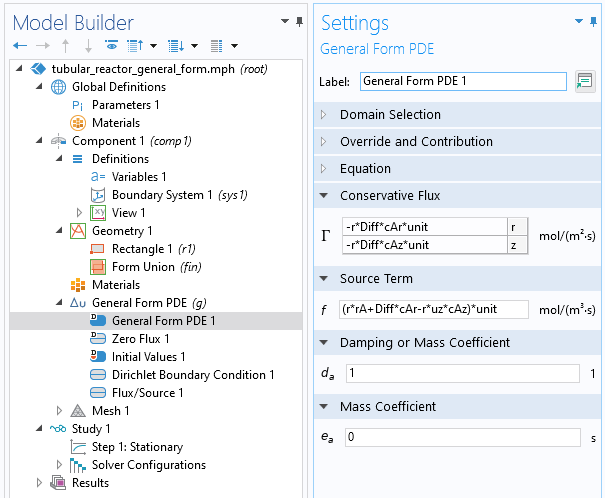Select the View 1 icon
The width and height of the screenshot is (605, 498).
pyautogui.click(x=98, y=213)
